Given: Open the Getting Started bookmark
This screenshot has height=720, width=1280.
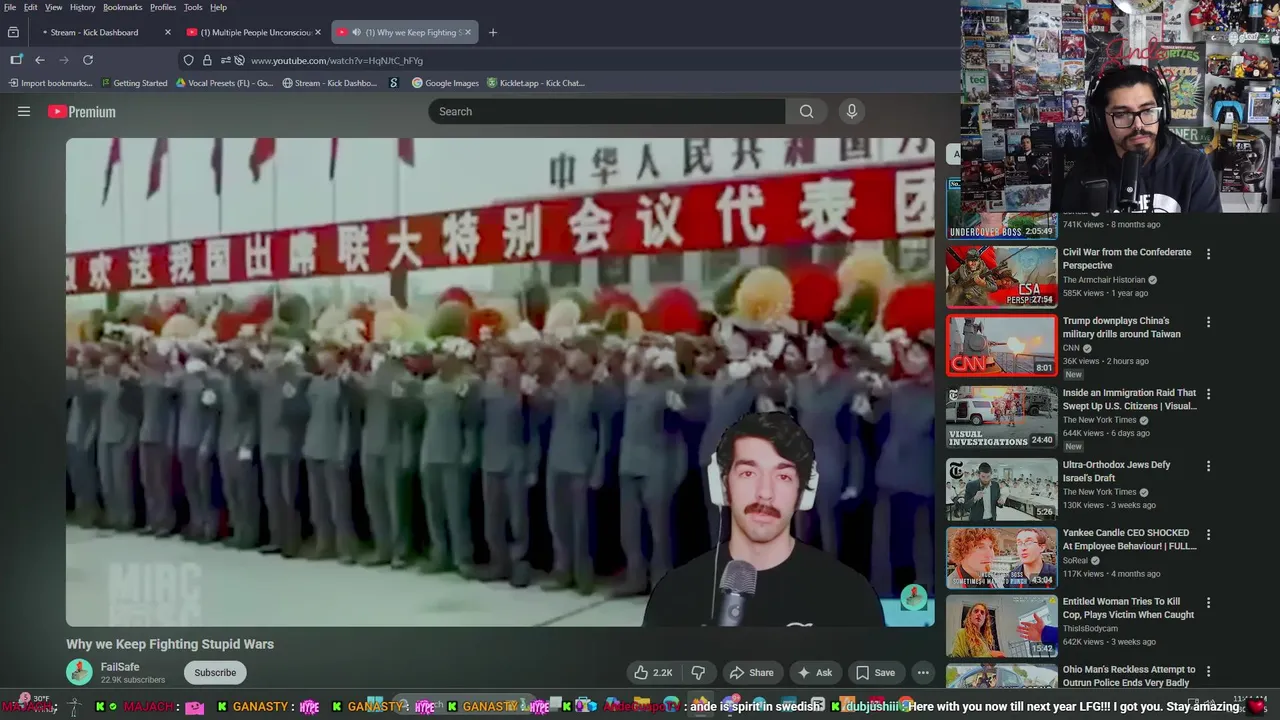Looking at the screenshot, I should 133,83.
